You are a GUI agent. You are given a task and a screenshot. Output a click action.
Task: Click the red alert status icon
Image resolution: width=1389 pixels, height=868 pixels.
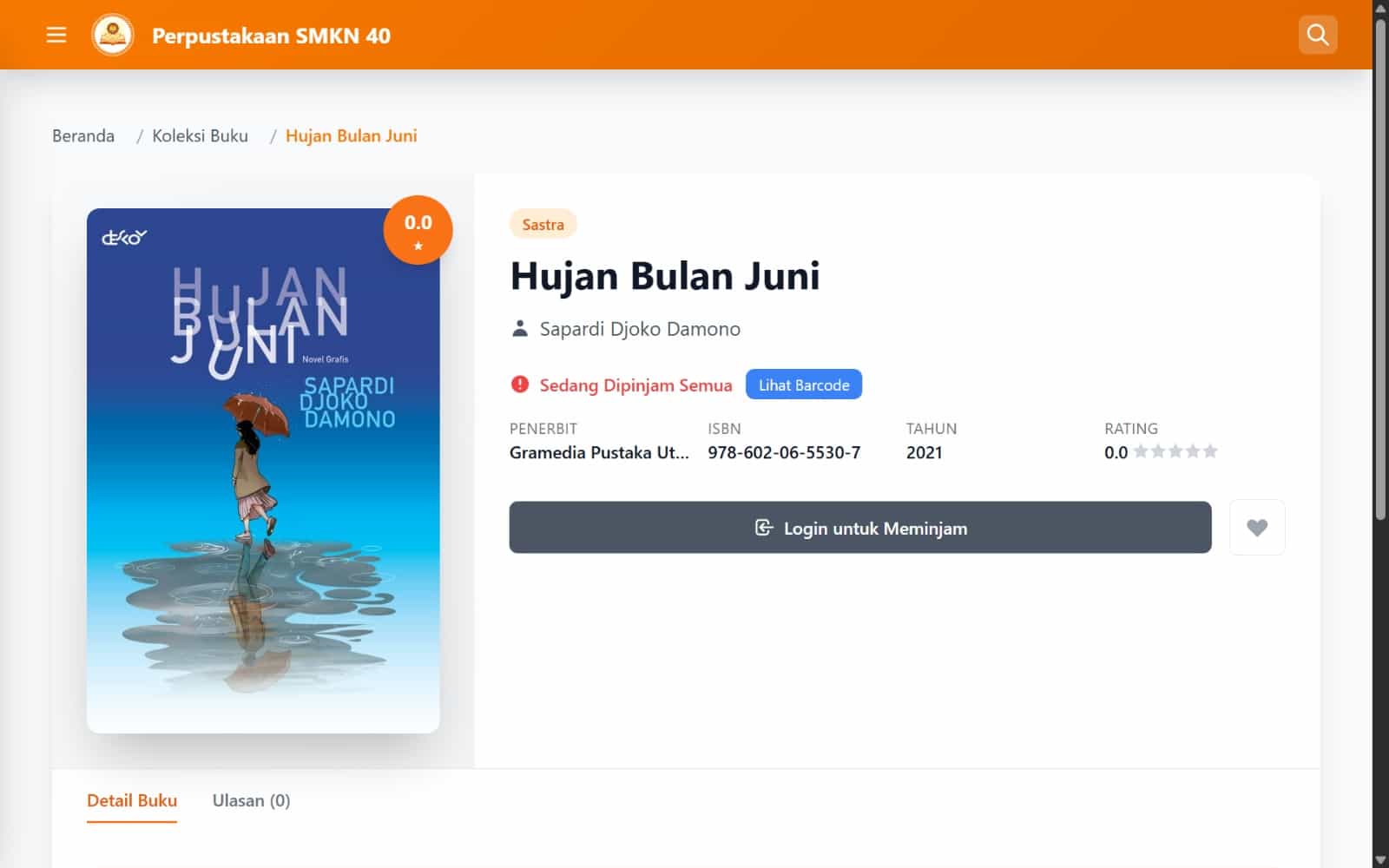520,385
